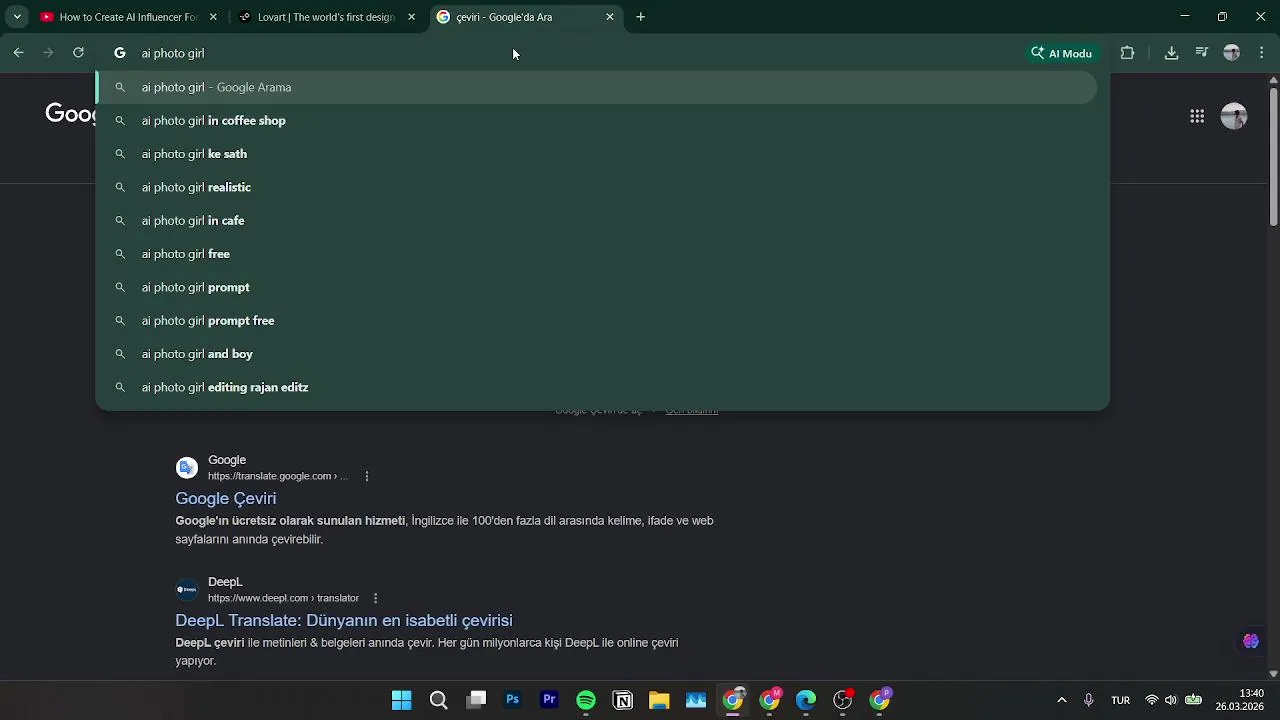Open the tab search dropdown arrow
The height and width of the screenshot is (720, 1280).
(17, 17)
